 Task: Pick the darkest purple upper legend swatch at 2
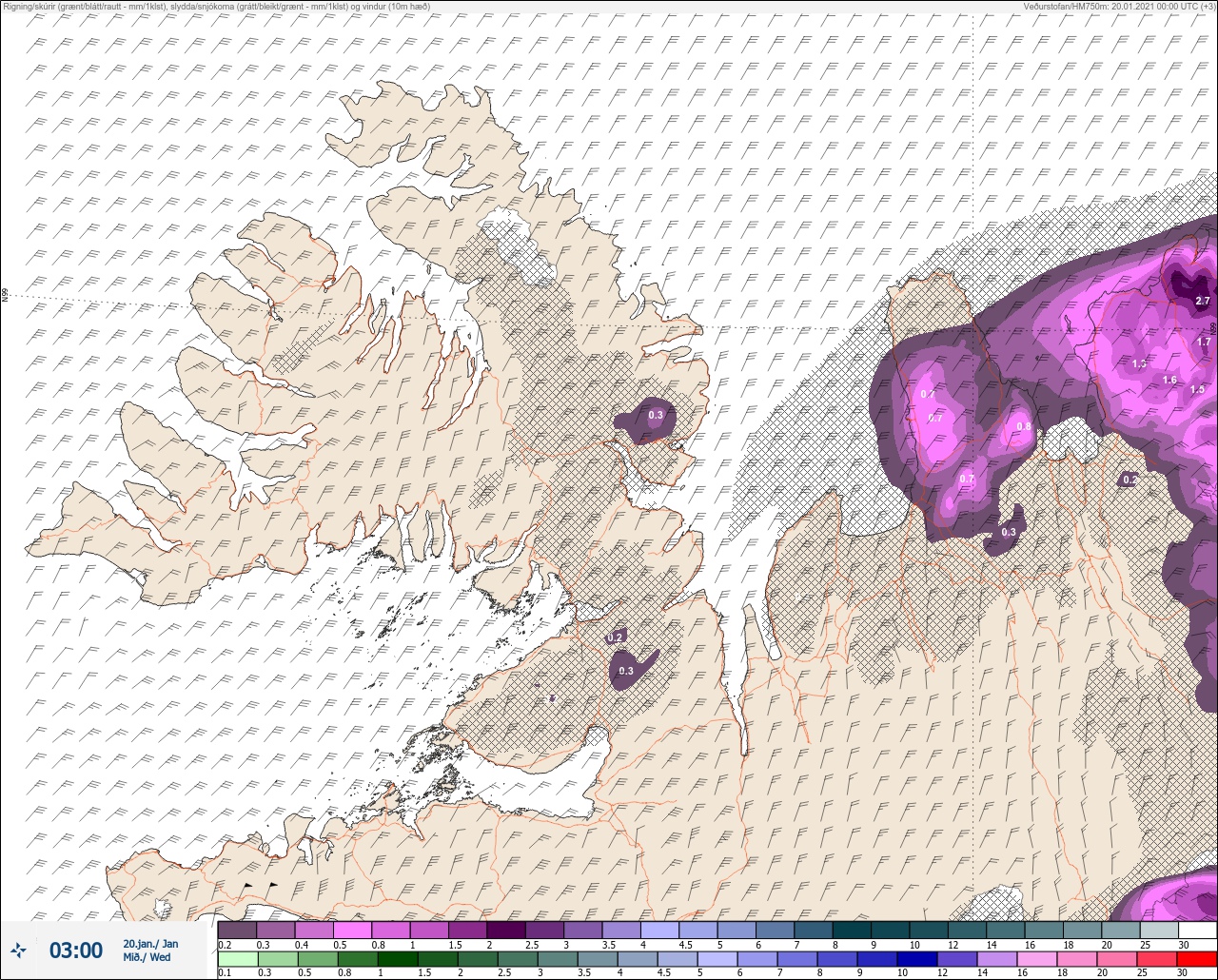click(x=505, y=930)
